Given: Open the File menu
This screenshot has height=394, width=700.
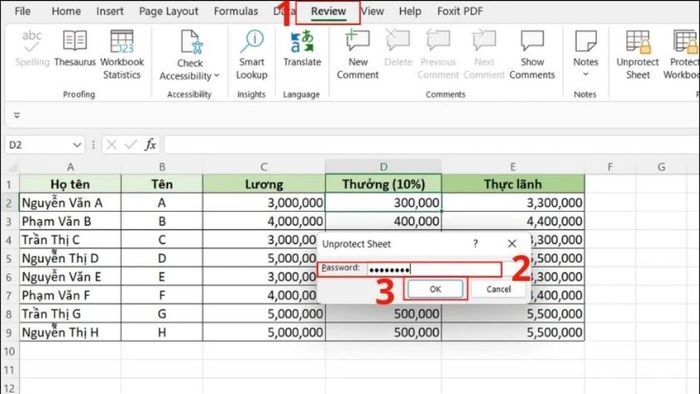Looking at the screenshot, I should pyautogui.click(x=22, y=11).
